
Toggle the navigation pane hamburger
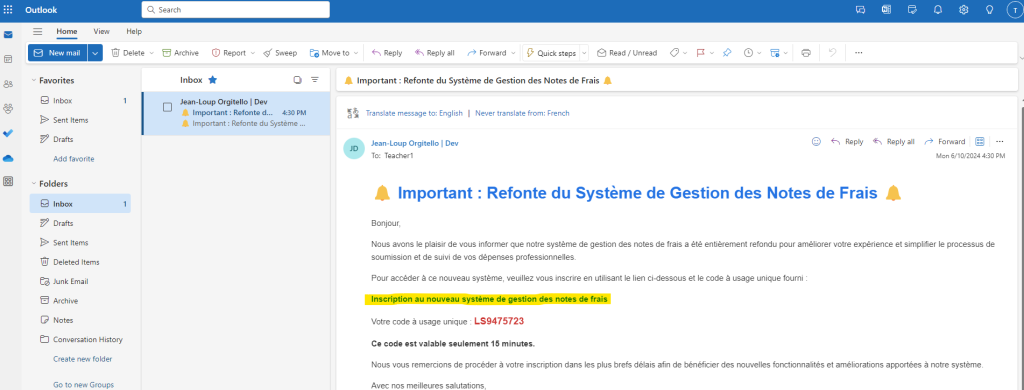click(38, 31)
